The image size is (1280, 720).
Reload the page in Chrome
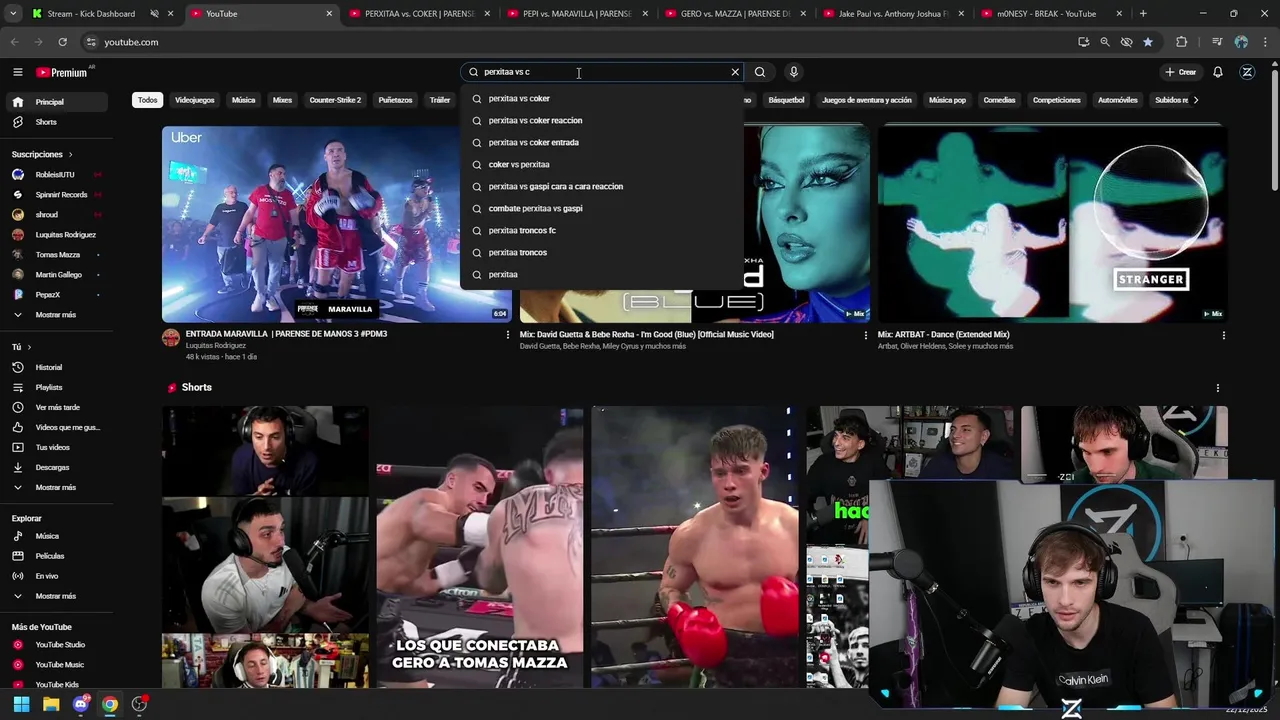[x=62, y=42]
